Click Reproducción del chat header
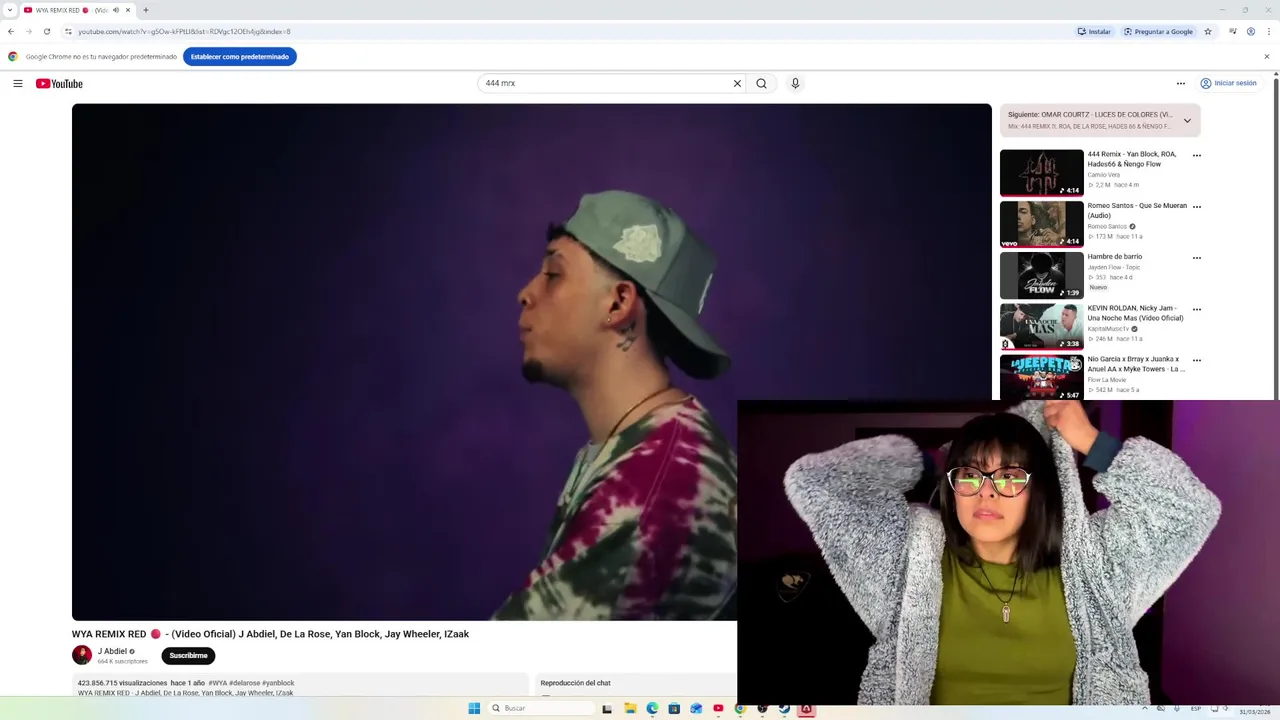Viewport: 1280px width, 720px height. [x=575, y=683]
